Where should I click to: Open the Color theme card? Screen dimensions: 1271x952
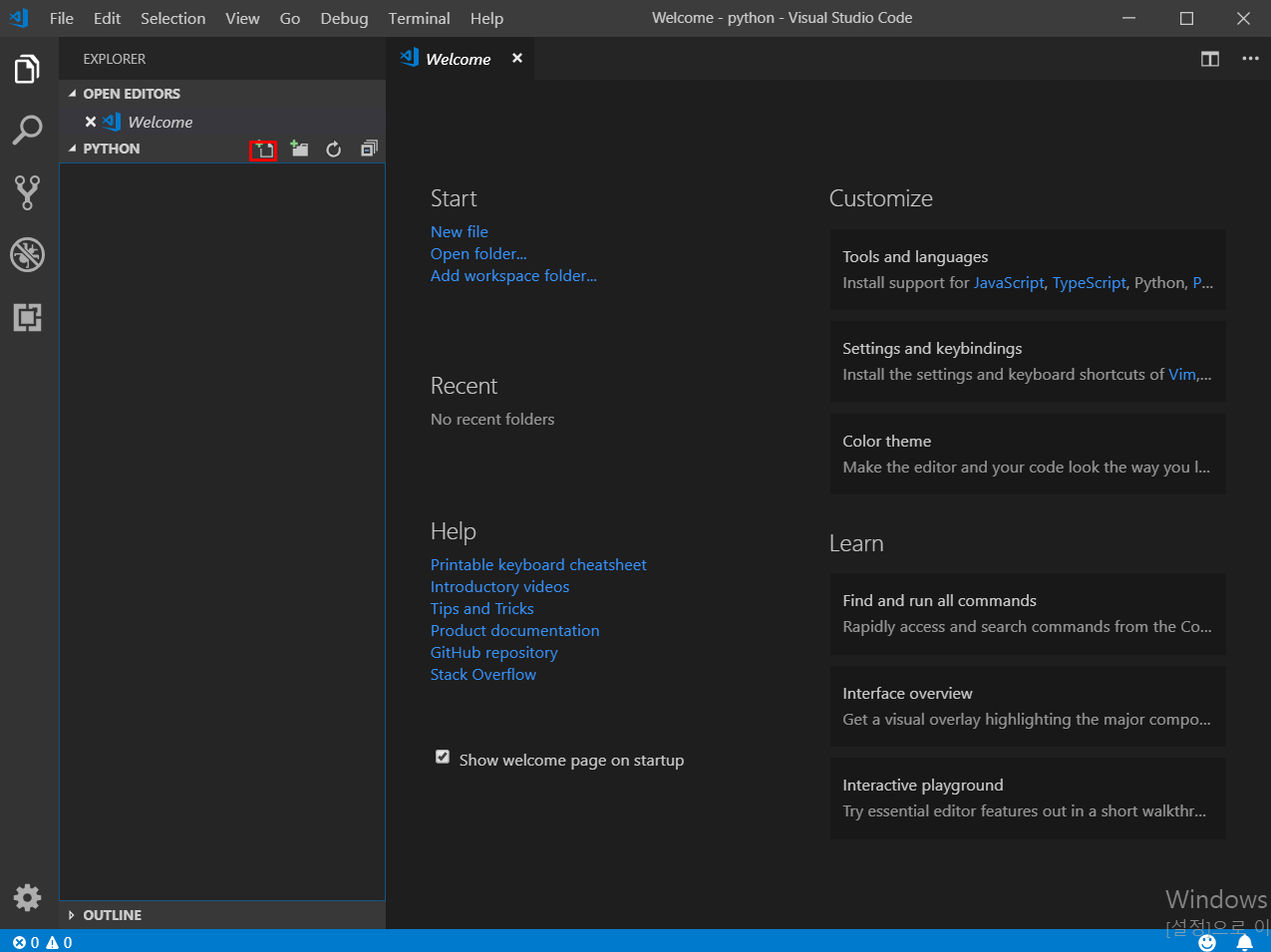tap(1028, 454)
